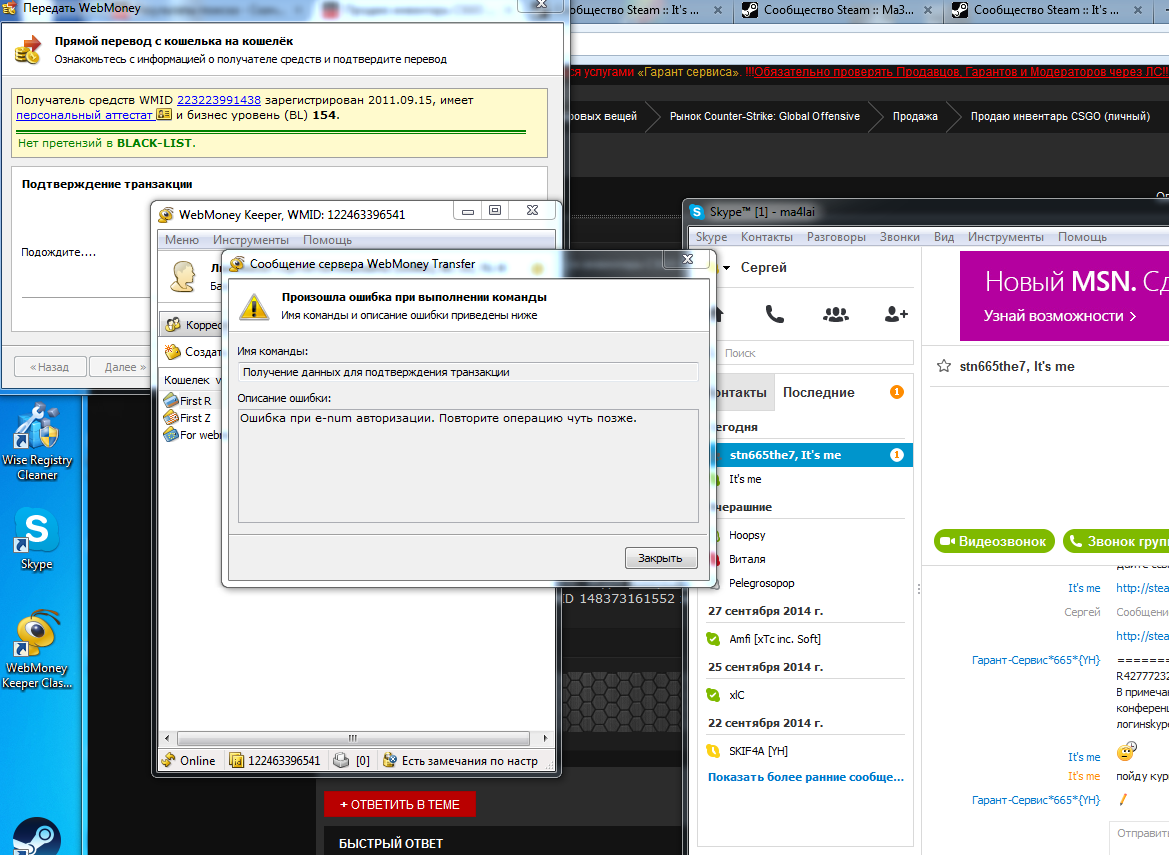
Task: Click the Keeper horizontal scrollbar thumb
Action: pyautogui.click(x=353, y=738)
